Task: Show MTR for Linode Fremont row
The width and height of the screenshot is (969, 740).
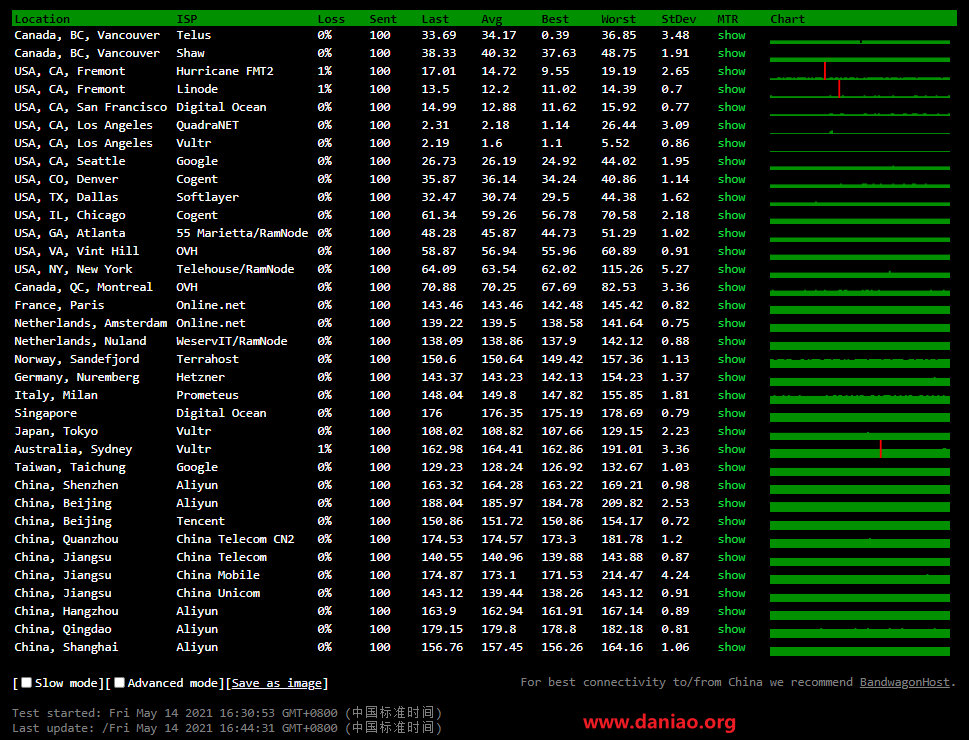Action: click(732, 89)
